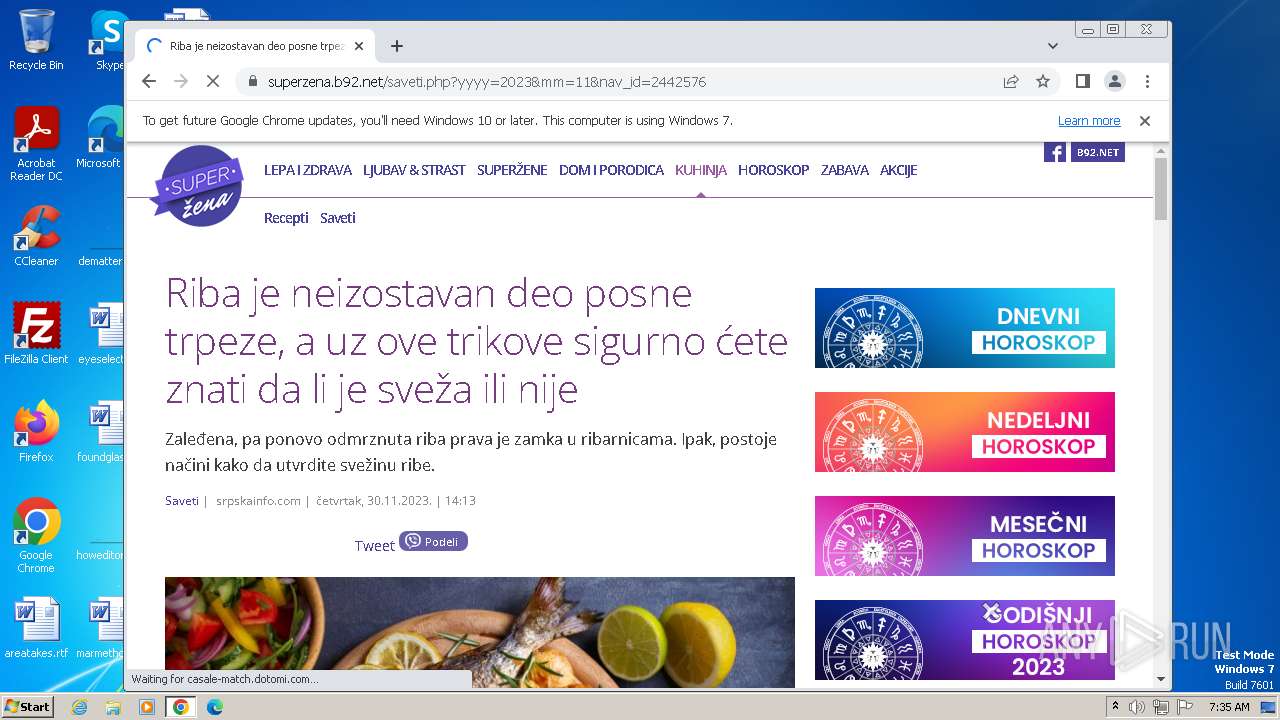Select the address bar URL
The height and width of the screenshot is (720, 1280).
pos(487,81)
